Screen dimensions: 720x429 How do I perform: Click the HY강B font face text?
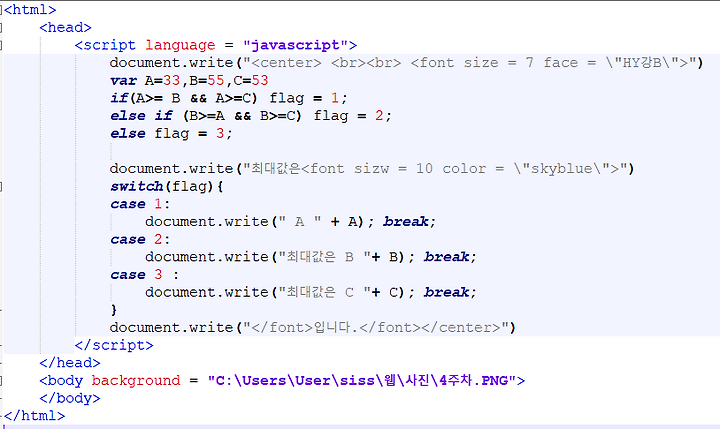coord(641,62)
